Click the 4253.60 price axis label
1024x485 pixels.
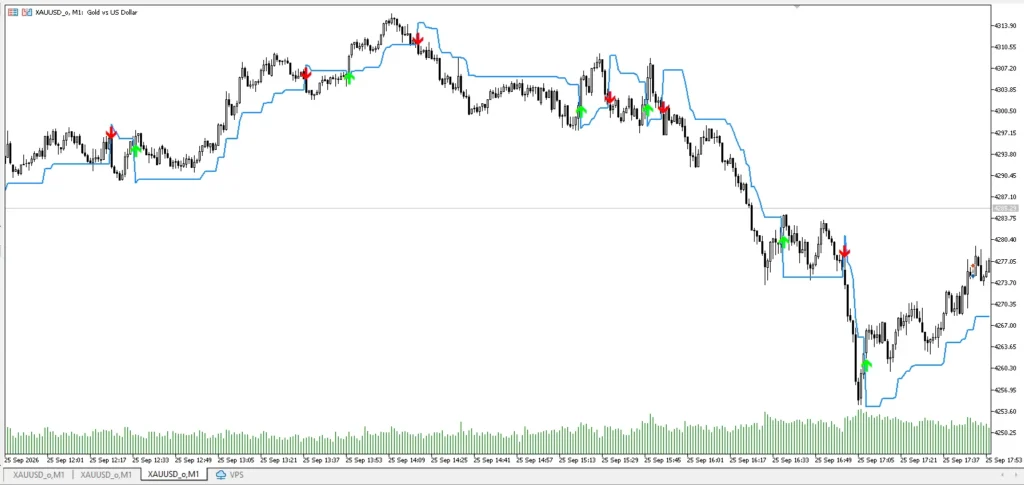[1006, 411]
